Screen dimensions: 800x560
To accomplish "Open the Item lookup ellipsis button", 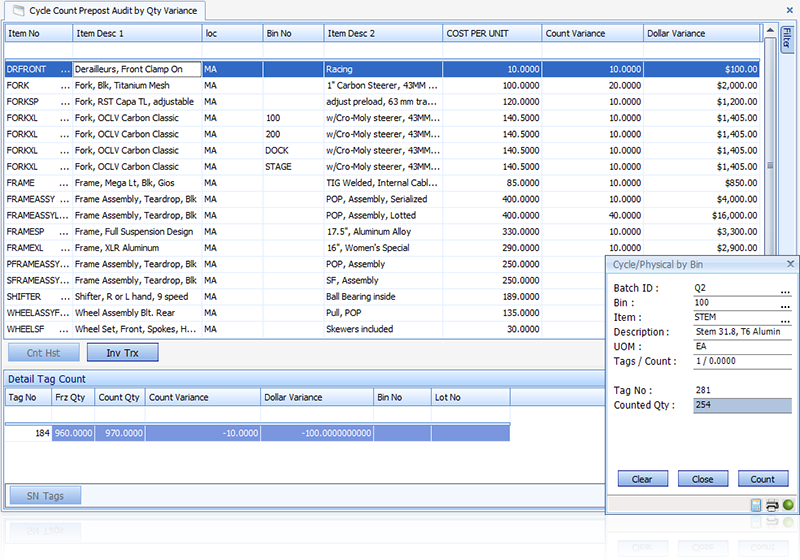I will (786, 318).
